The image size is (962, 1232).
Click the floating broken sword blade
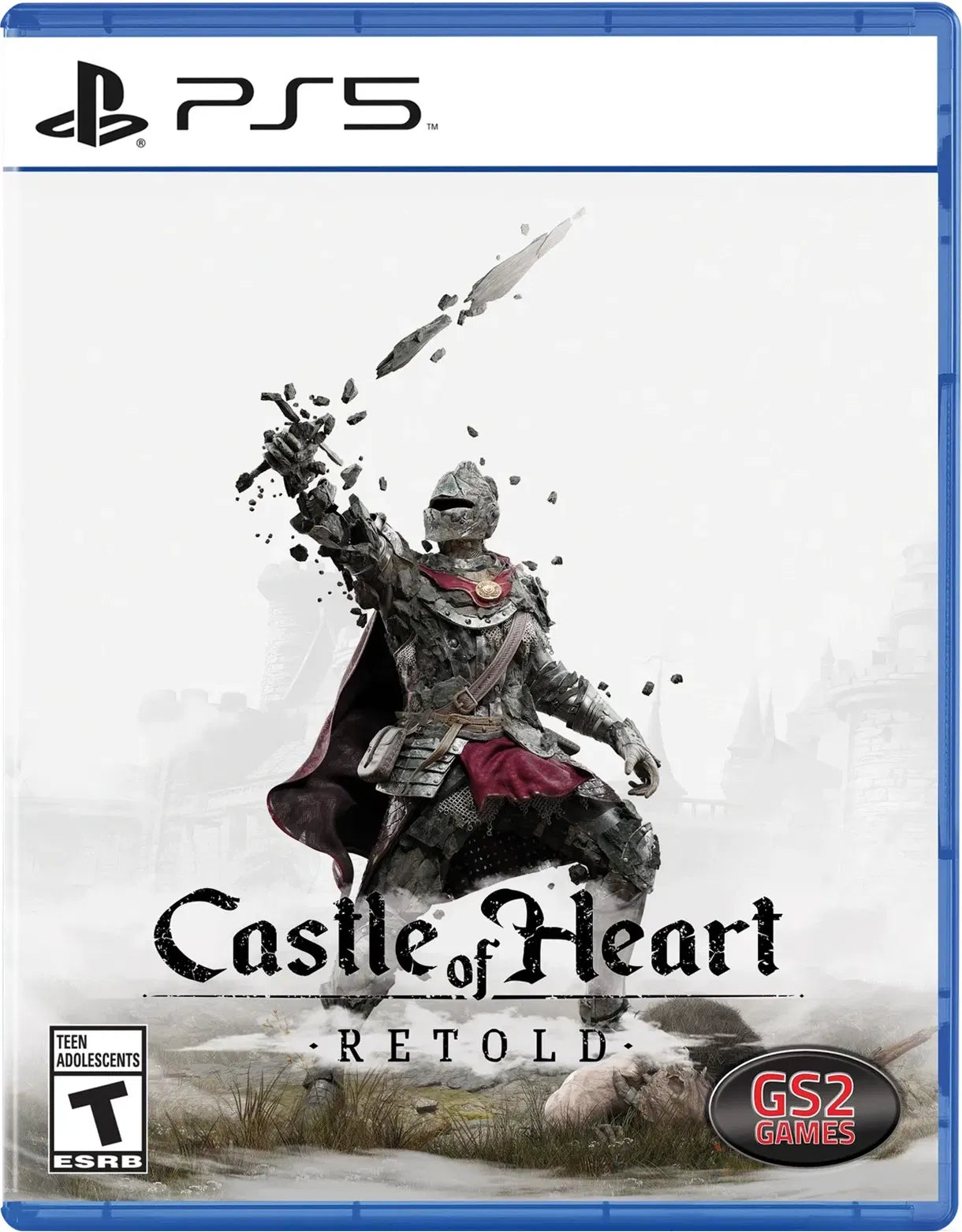[481, 290]
